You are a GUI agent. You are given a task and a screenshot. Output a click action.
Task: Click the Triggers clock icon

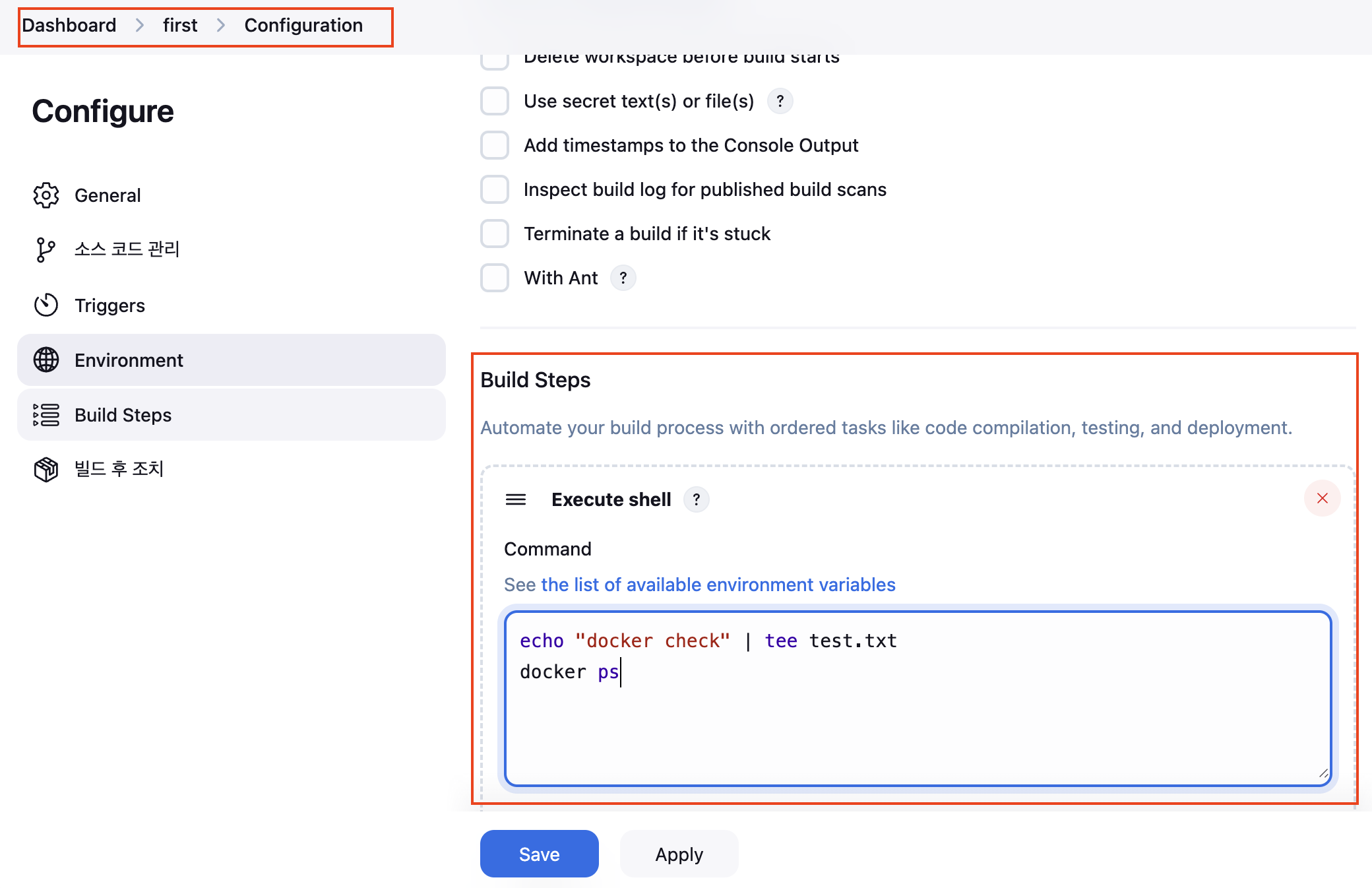tap(46, 305)
